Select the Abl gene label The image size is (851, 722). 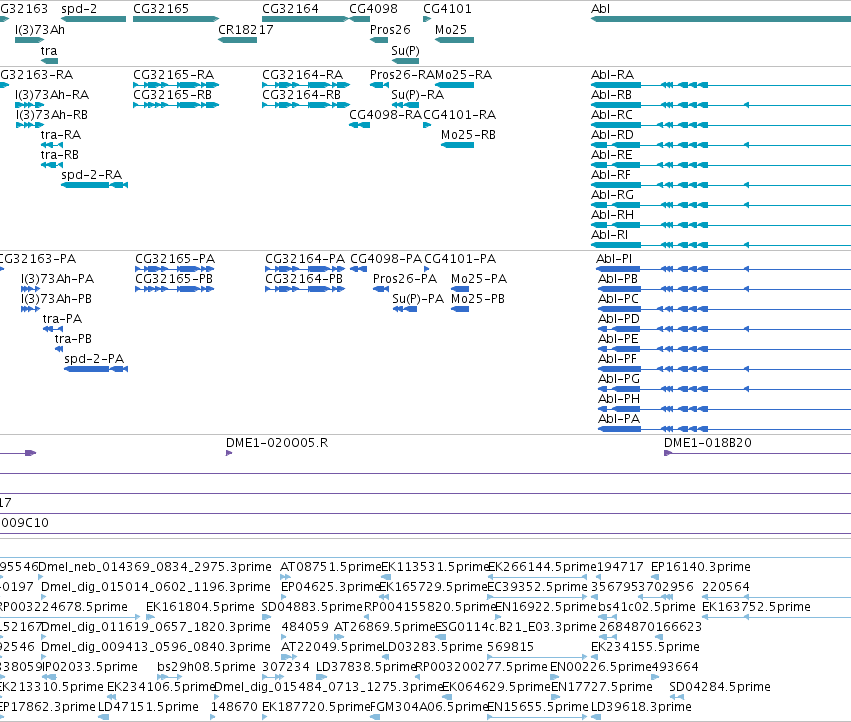pos(601,9)
